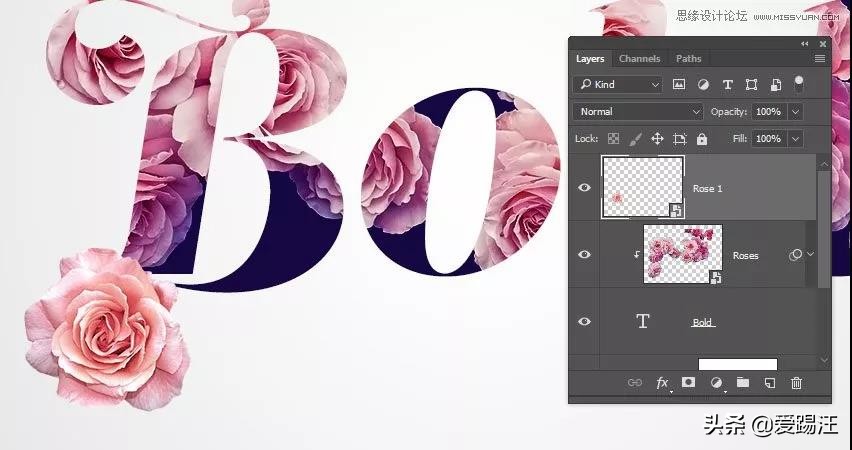The height and width of the screenshot is (450, 852).
Task: Open the Opacity slider dropdown arrow
Action: pyautogui.click(x=795, y=112)
